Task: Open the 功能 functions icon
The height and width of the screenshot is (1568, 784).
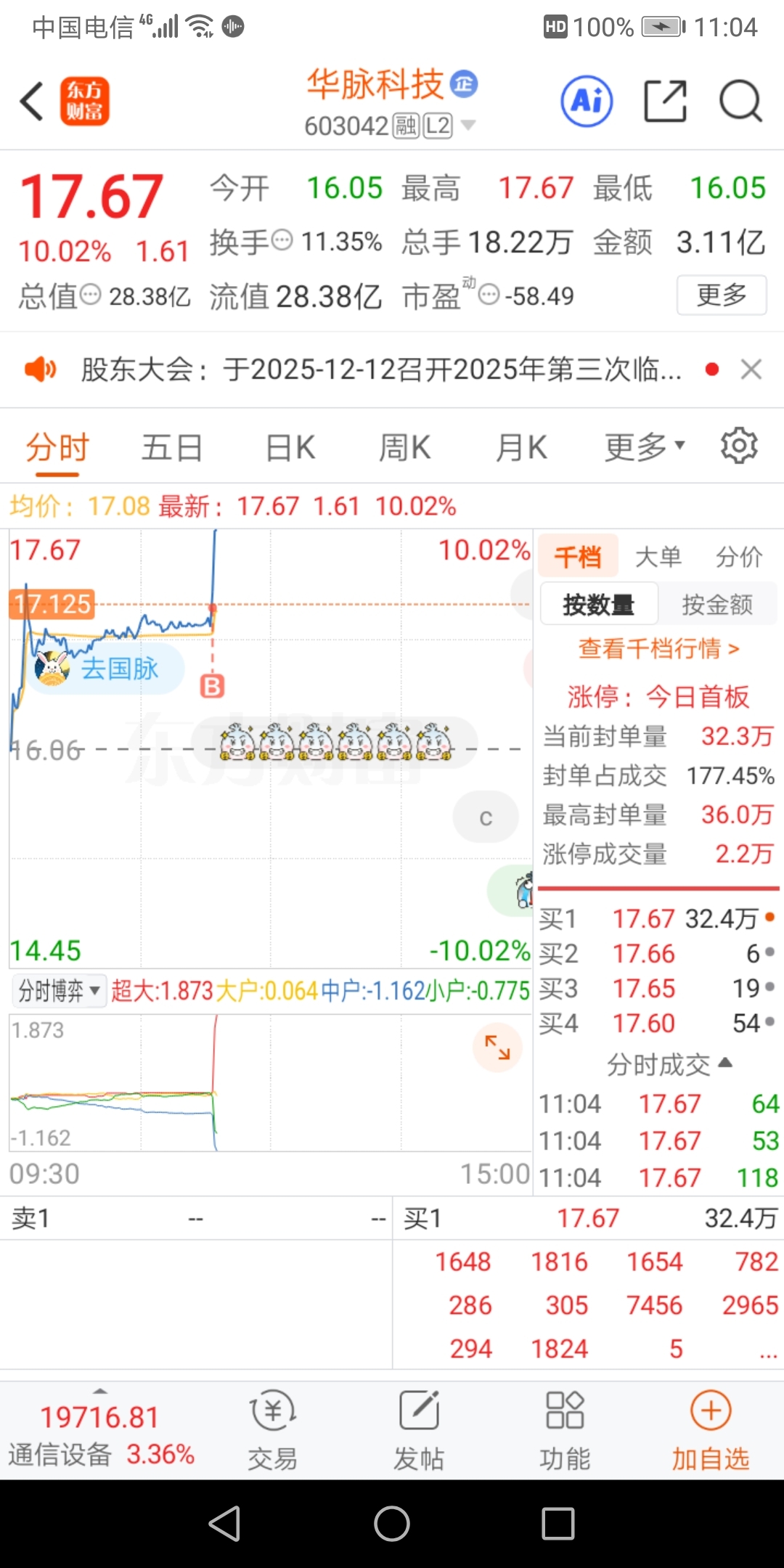Action: click(x=565, y=1430)
